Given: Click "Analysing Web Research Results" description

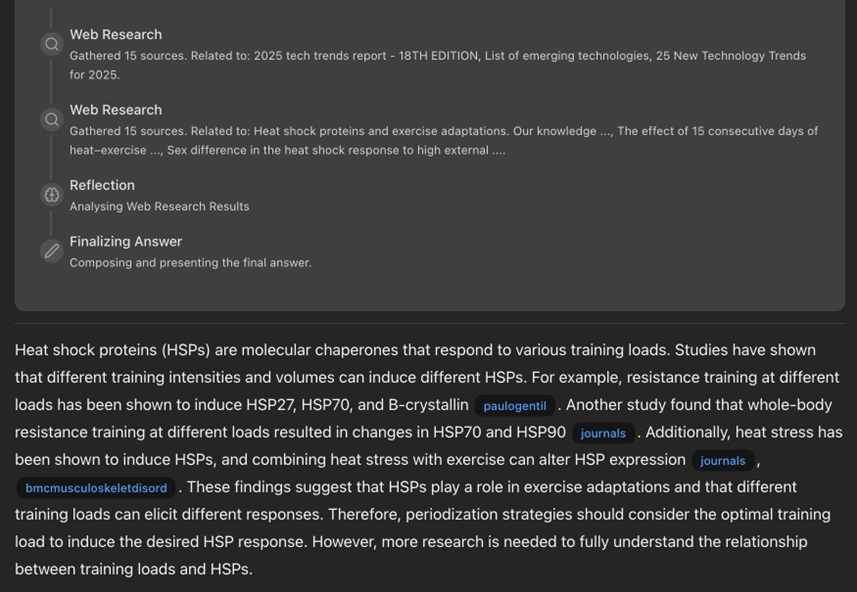Looking at the screenshot, I should 159,206.
